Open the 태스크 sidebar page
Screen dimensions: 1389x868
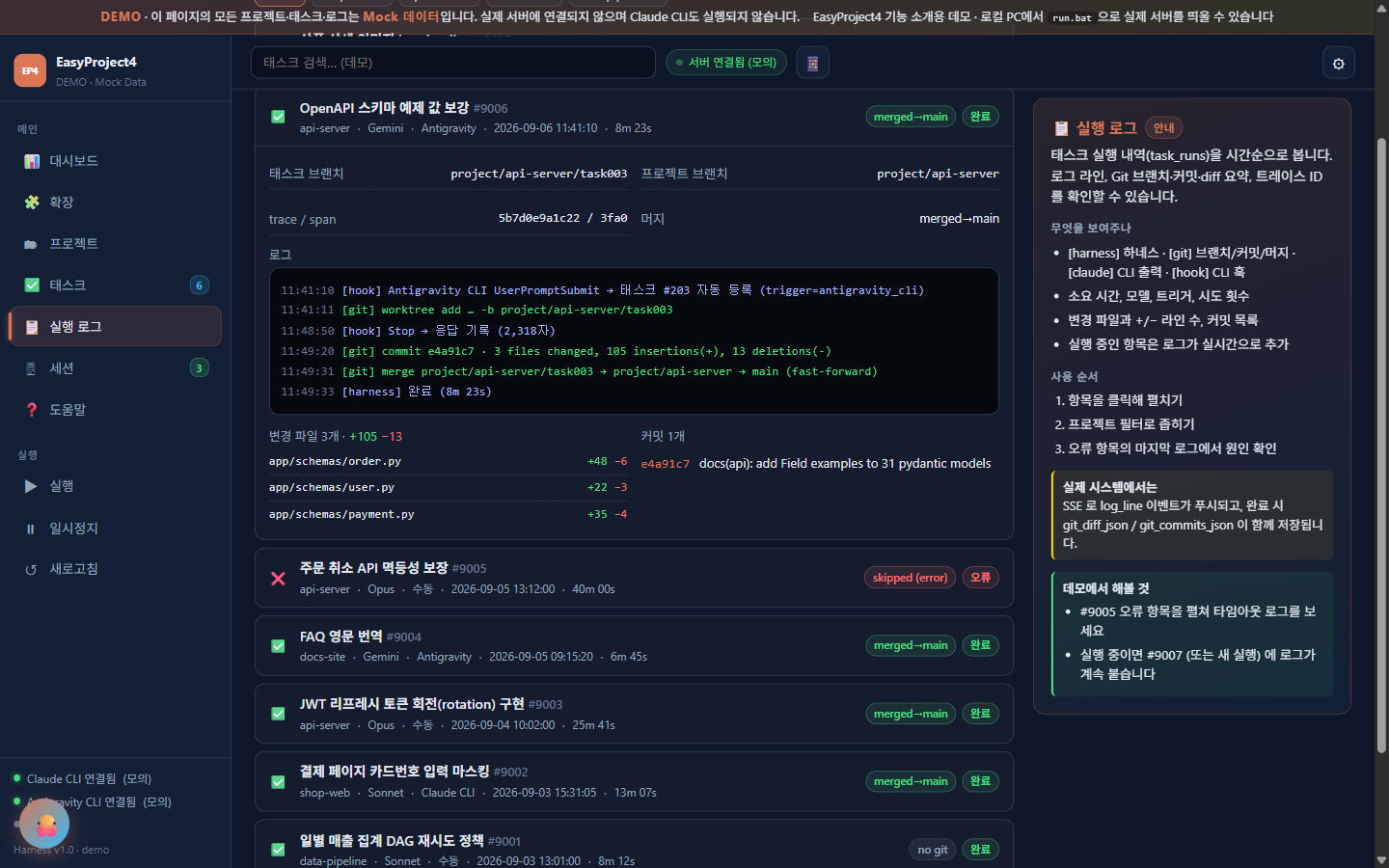(x=116, y=285)
